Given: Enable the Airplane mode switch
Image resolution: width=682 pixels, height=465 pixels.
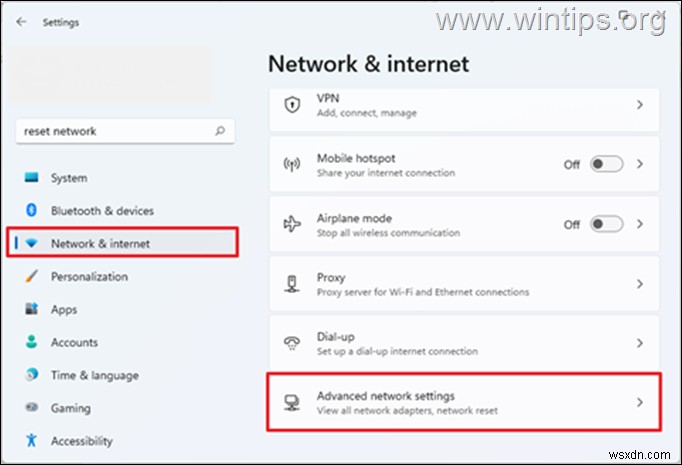Looking at the screenshot, I should point(607,224).
